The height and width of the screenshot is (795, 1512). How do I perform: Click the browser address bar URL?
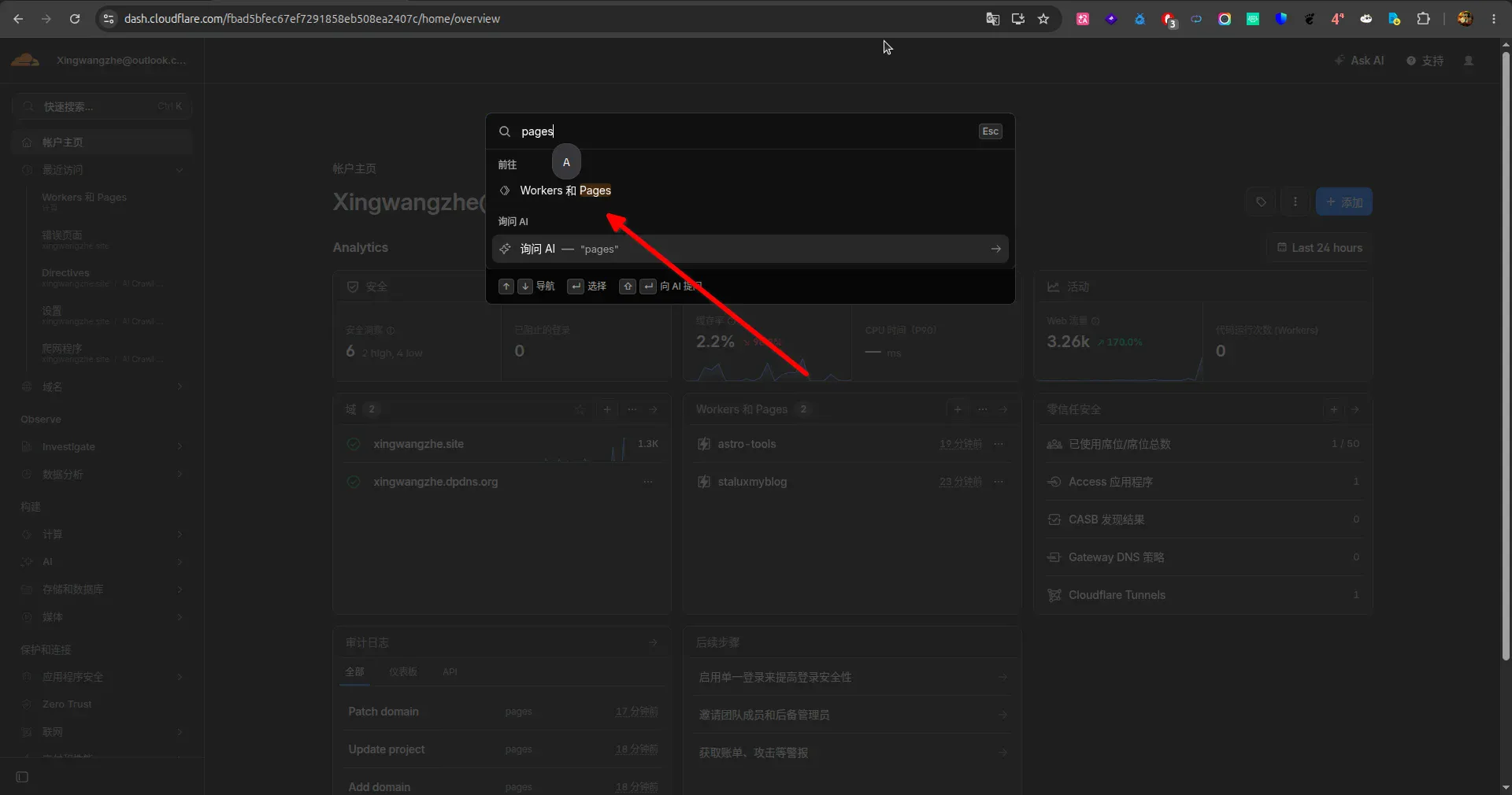pyautogui.click(x=312, y=19)
